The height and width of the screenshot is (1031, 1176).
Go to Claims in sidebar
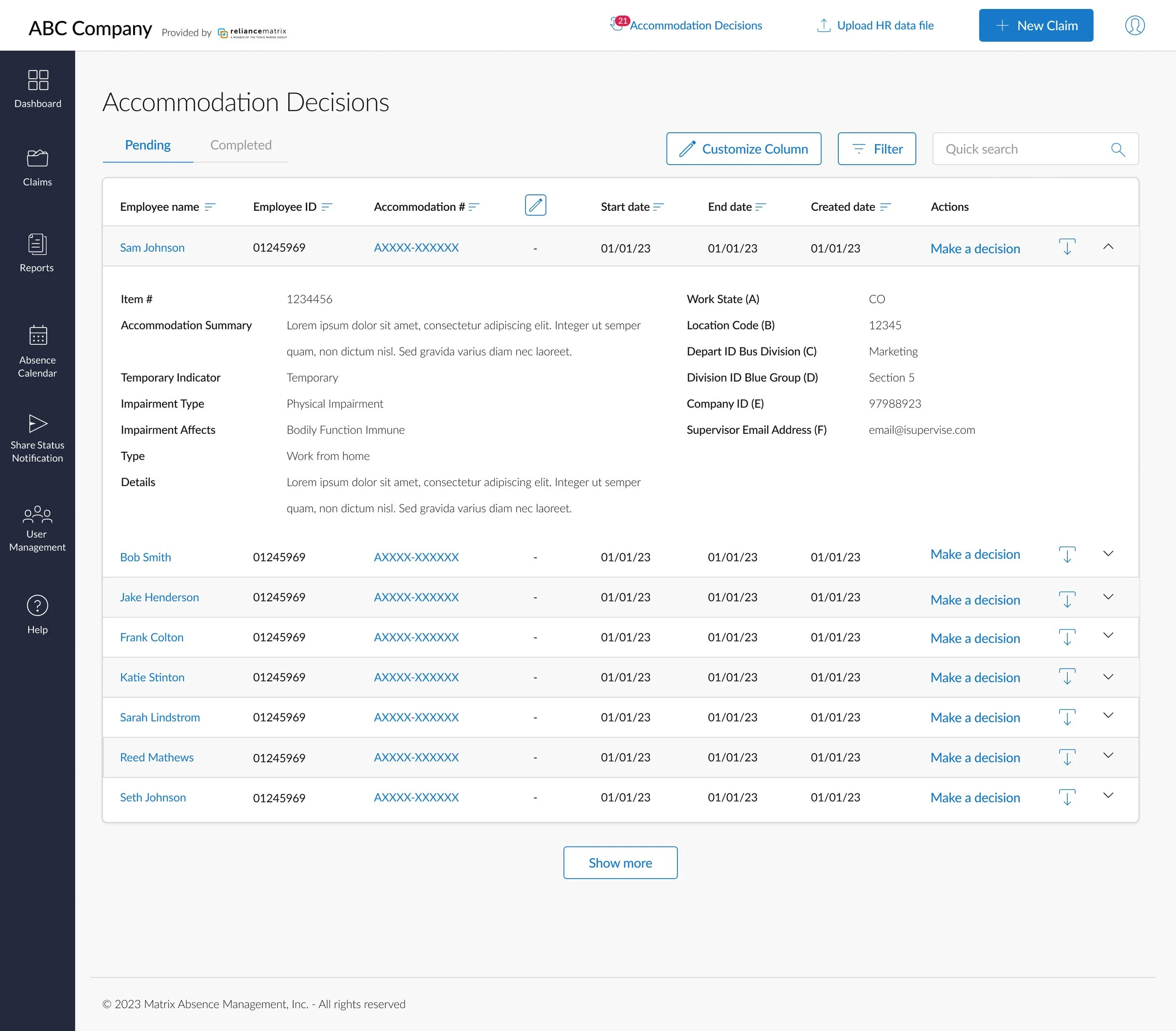click(x=37, y=158)
